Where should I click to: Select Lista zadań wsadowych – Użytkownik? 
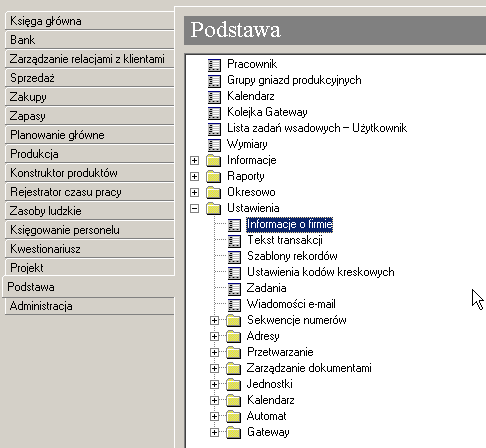317,128
